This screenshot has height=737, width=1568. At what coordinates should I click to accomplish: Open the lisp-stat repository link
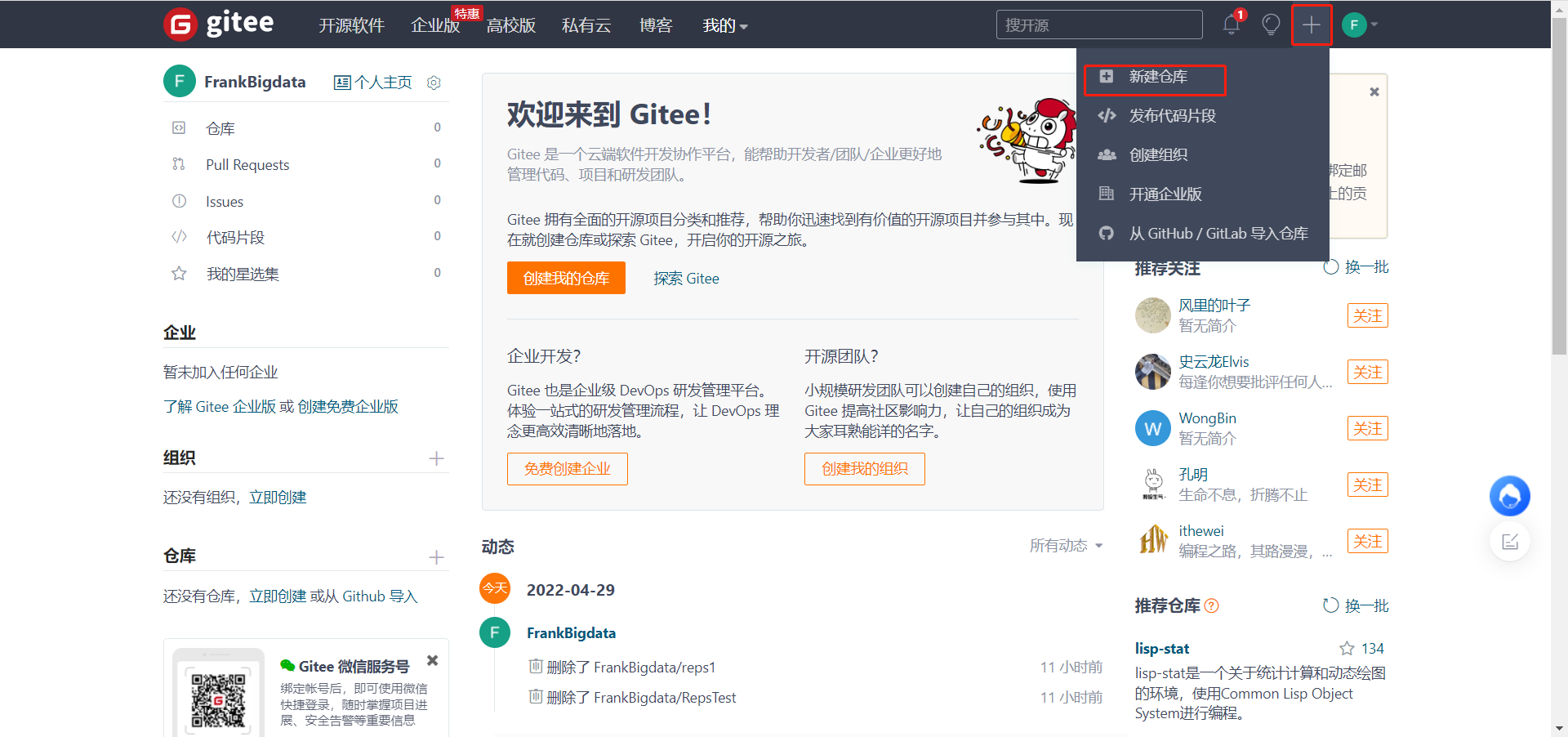[x=1162, y=649]
